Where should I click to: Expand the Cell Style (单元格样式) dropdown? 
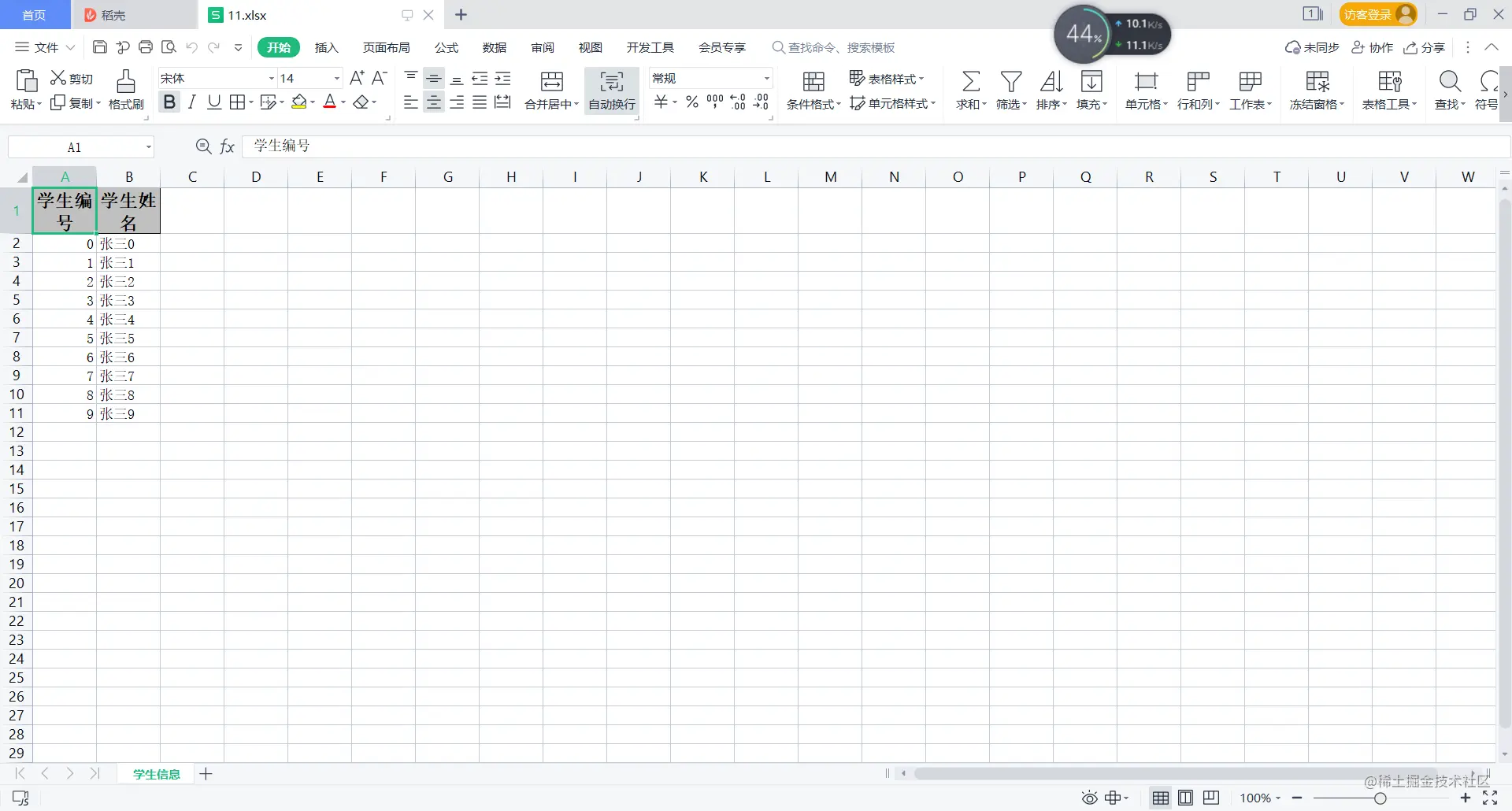pos(933,103)
